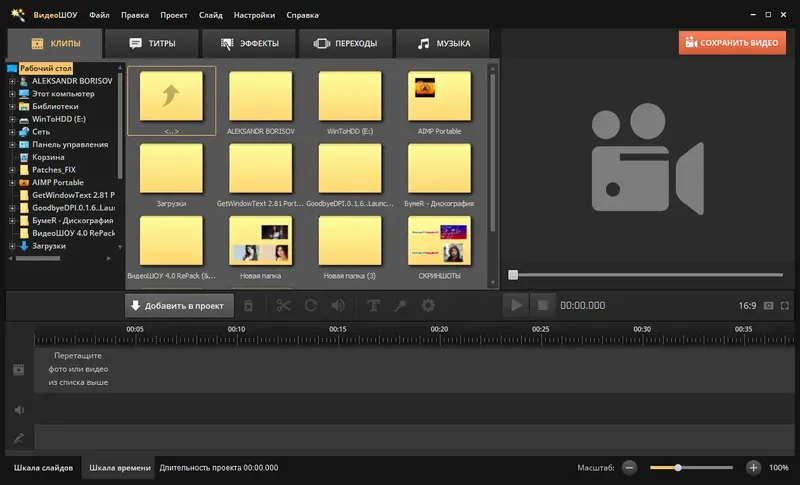Viewport: 800px width, 485px height.
Task: Switch to Шкала слайдов view
Action: pos(43,468)
